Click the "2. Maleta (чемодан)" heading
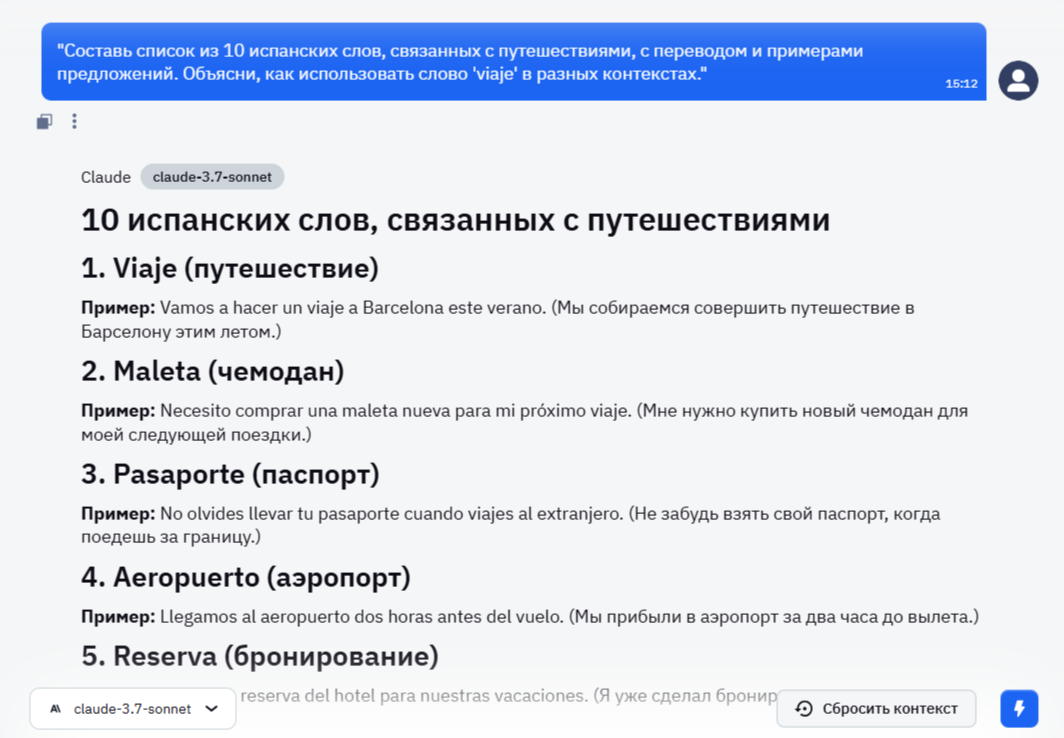The width and height of the screenshot is (1064, 738). point(212,371)
